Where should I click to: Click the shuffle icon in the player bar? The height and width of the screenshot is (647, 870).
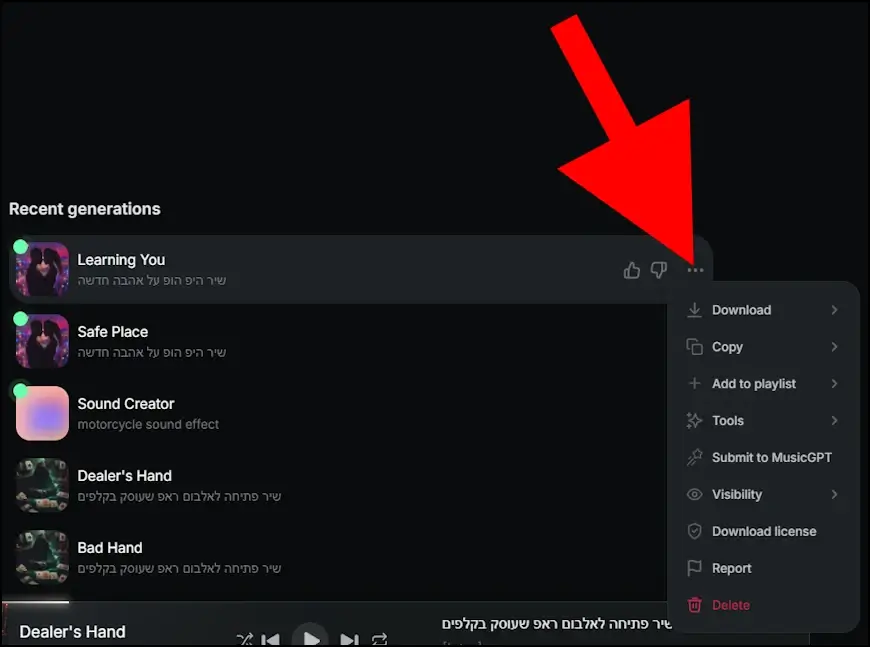(244, 639)
